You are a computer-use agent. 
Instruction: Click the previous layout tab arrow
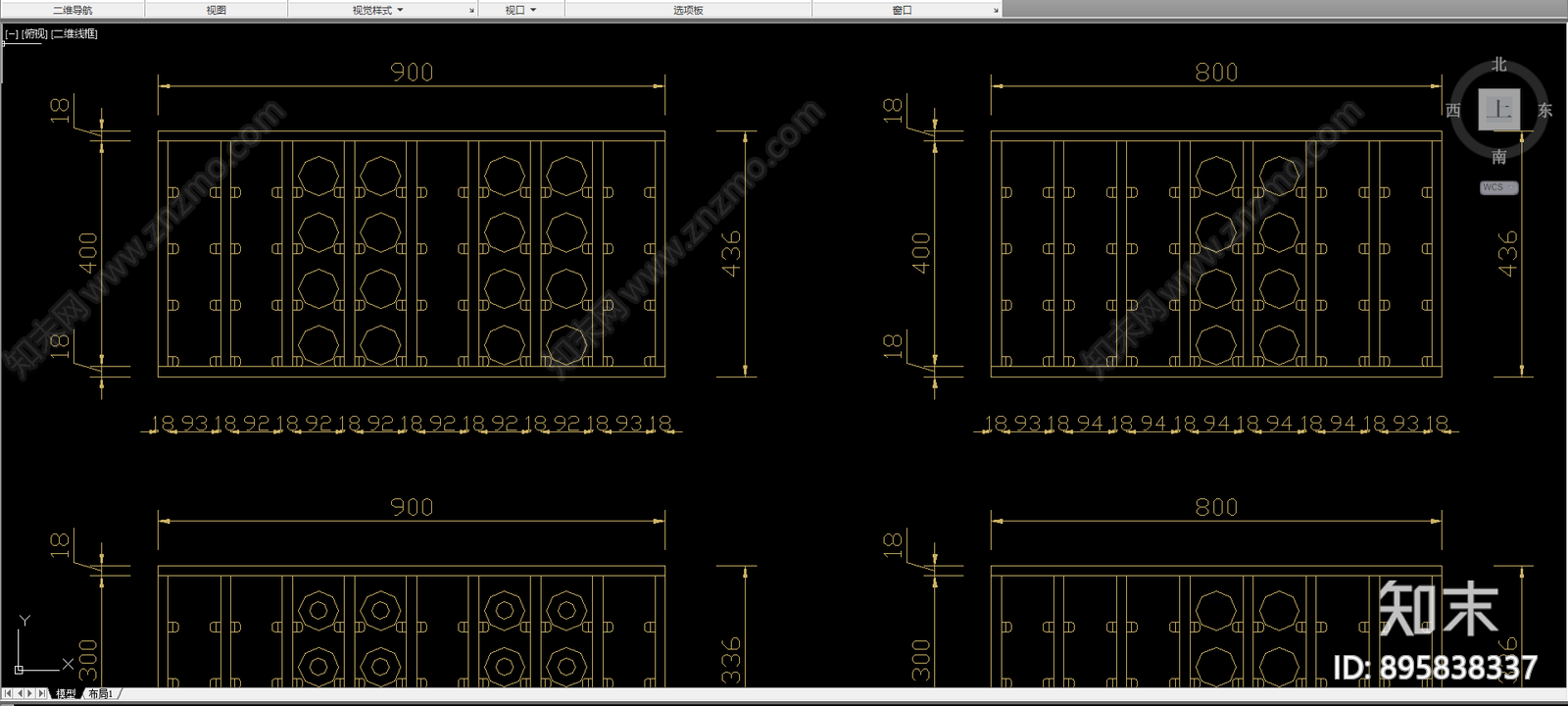point(20,693)
